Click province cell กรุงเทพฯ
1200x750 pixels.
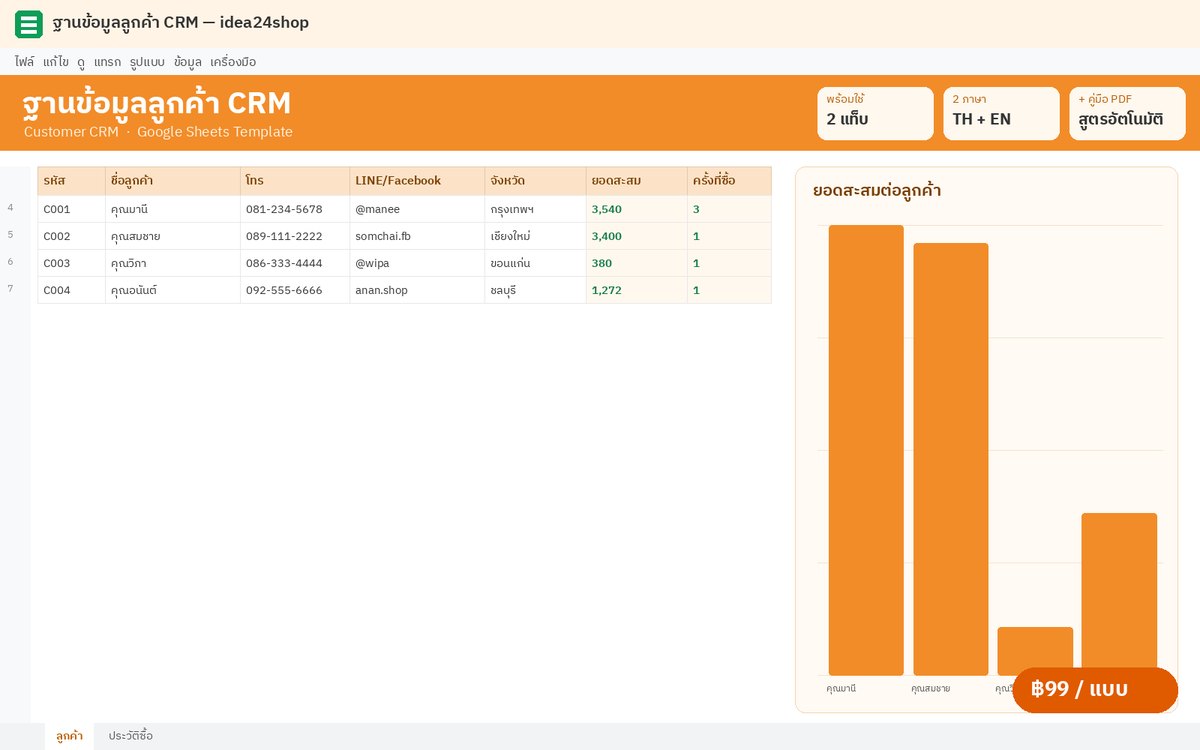[535, 209]
